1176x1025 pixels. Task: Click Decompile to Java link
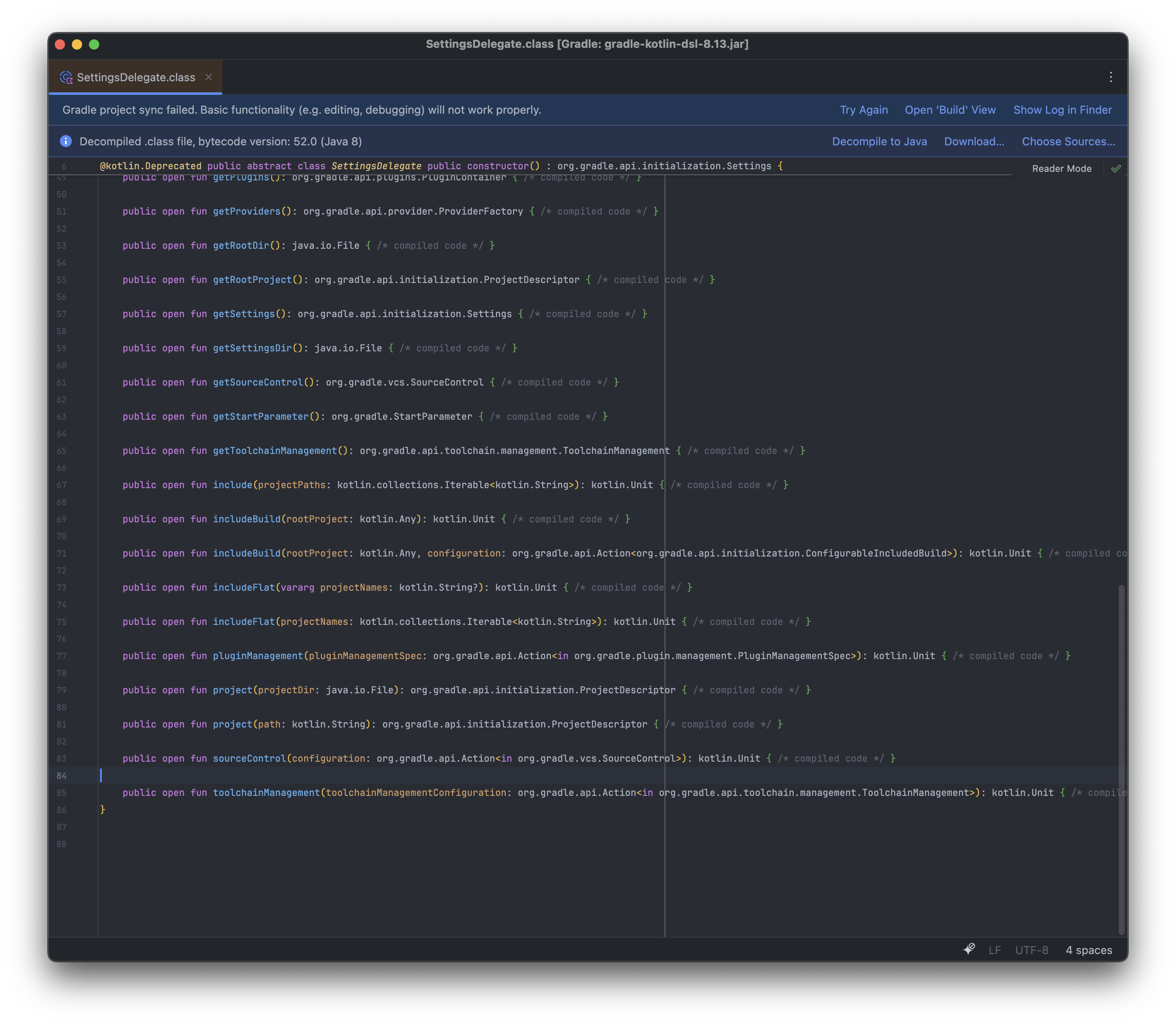(879, 141)
